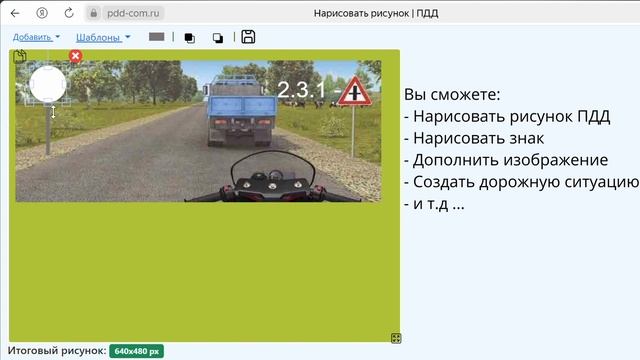Click the text Дополнить изображение
This screenshot has height=360, width=640.
pos(510,160)
